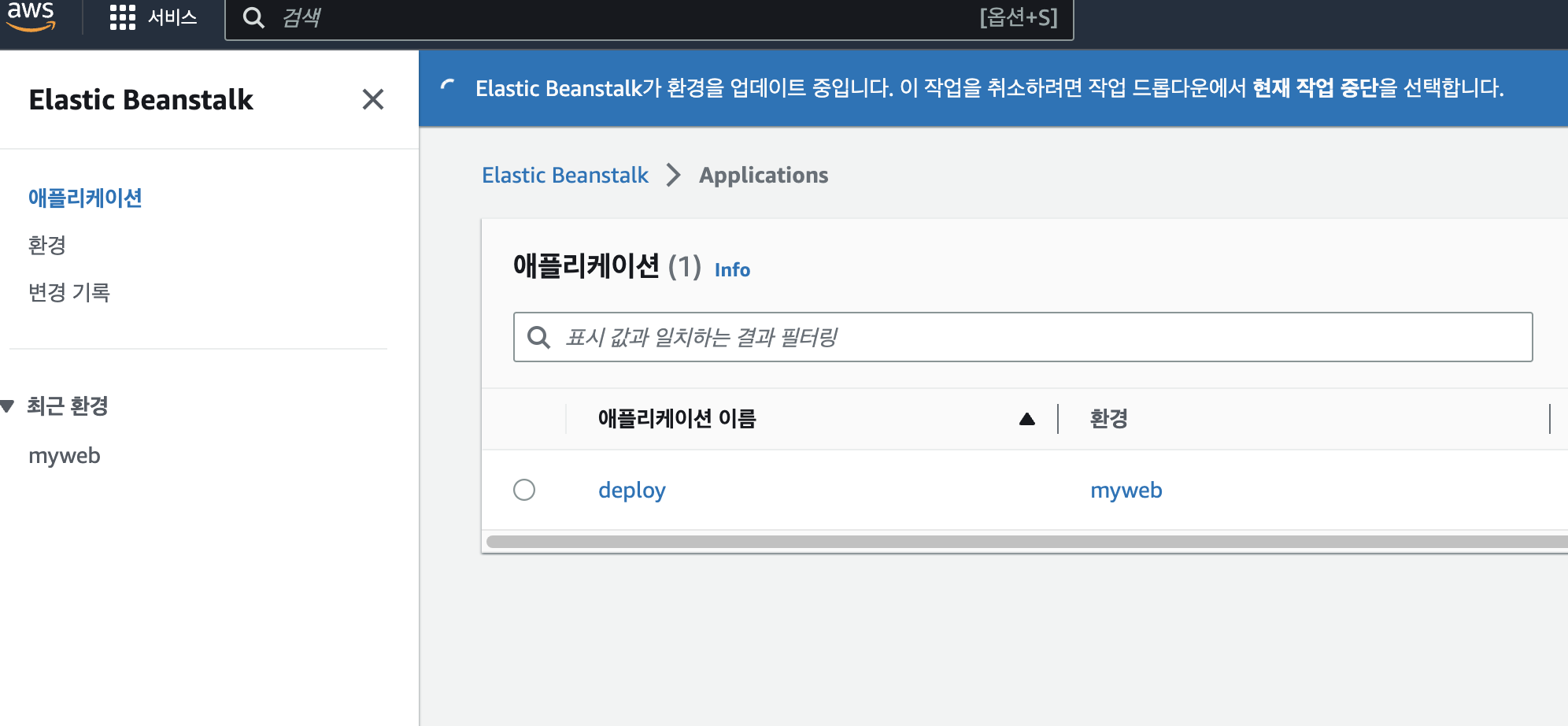Click the horizontal scrollbar under the table
The image size is (1568, 726).
click(x=1027, y=542)
